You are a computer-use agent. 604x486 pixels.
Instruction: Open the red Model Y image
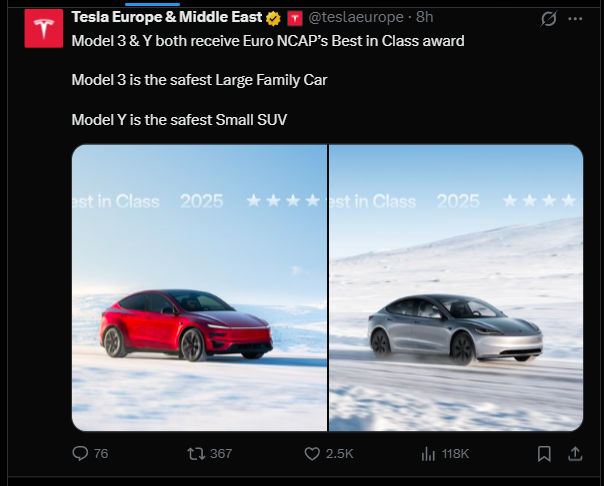pos(200,288)
